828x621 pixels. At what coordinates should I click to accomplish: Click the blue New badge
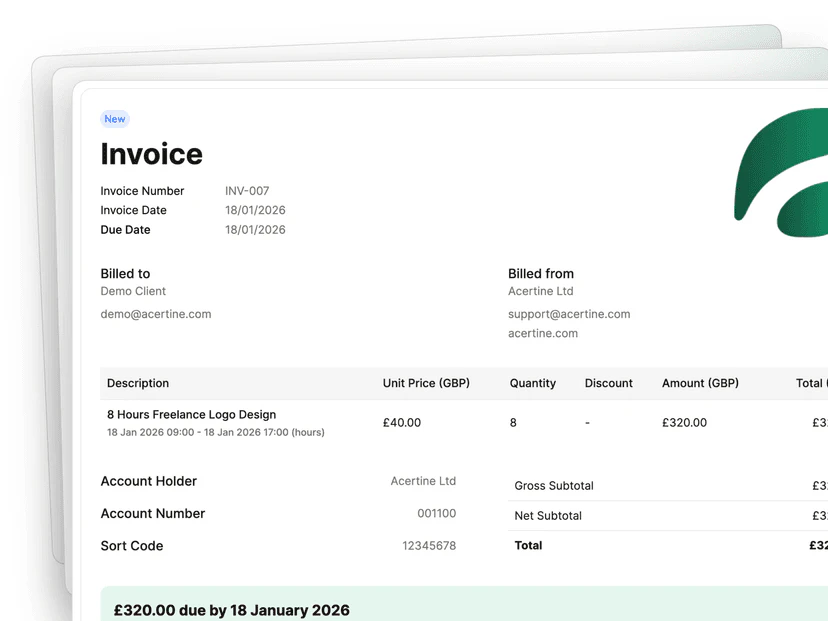coord(115,119)
